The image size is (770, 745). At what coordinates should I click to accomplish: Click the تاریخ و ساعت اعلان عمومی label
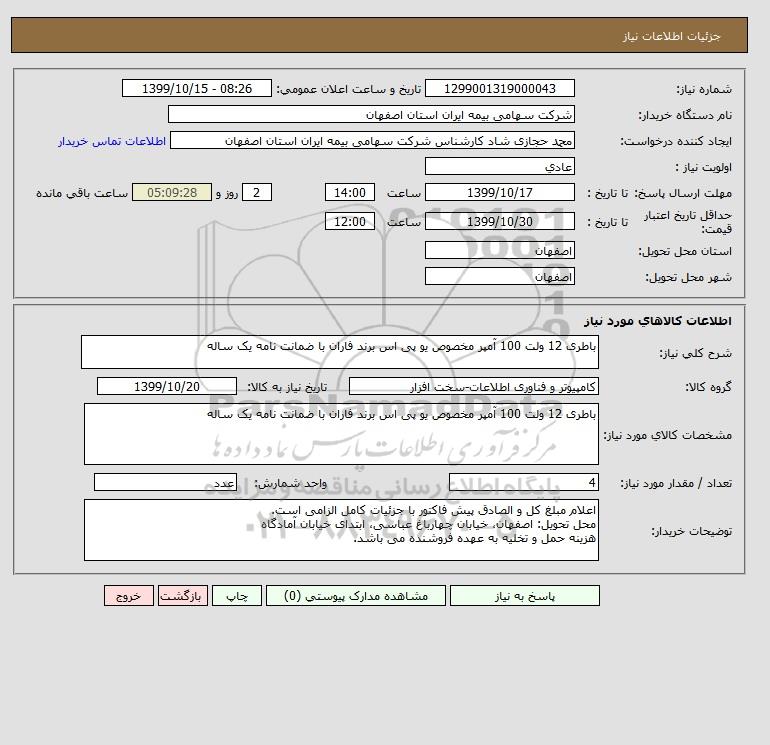(349, 89)
